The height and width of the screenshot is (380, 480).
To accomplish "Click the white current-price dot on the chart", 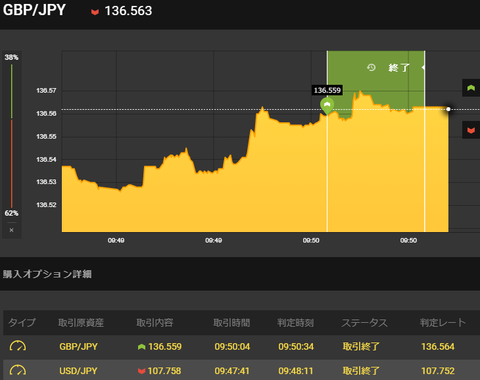I will pos(448,109).
